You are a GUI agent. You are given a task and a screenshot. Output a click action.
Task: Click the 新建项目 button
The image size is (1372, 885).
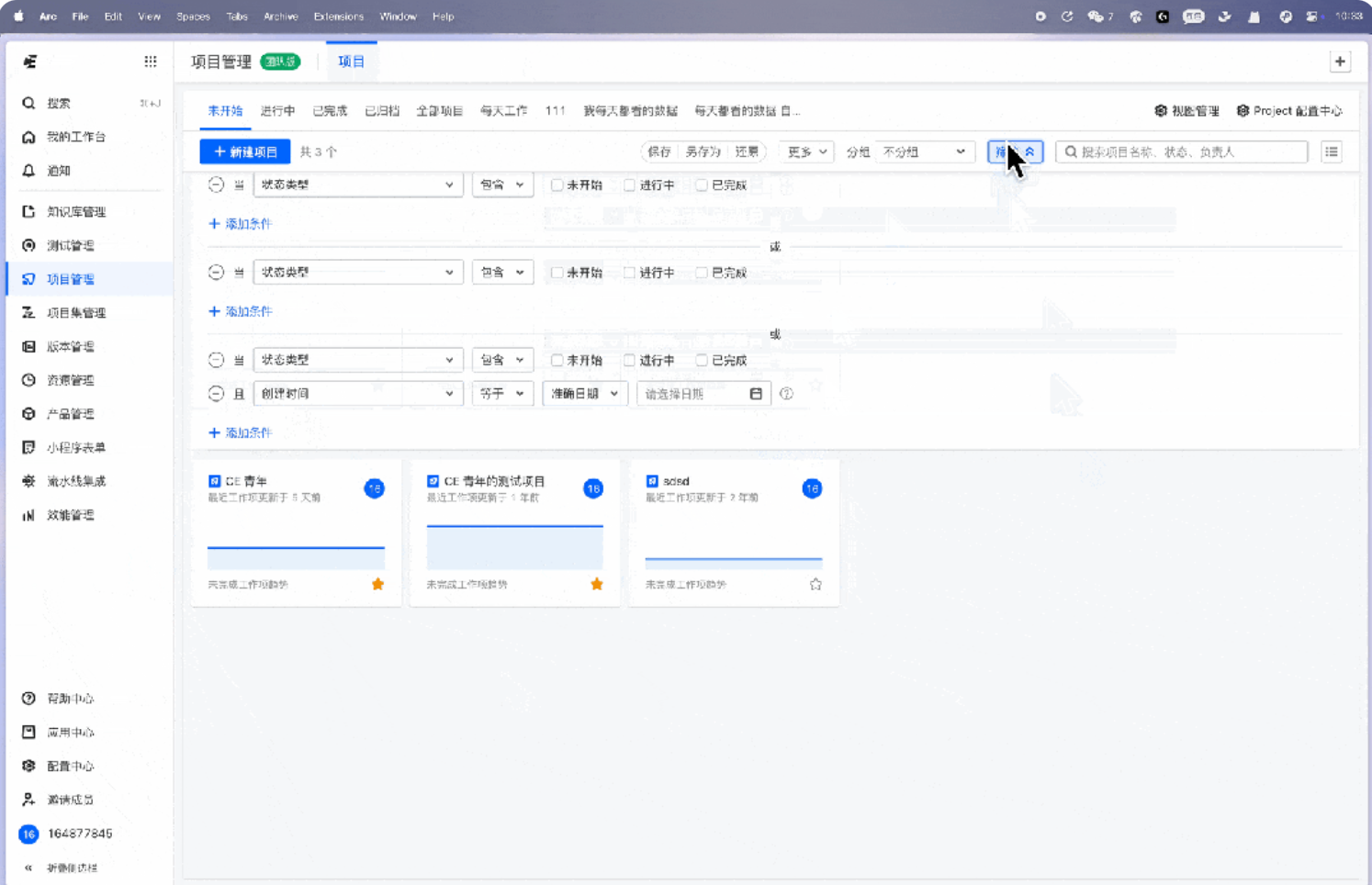245,151
